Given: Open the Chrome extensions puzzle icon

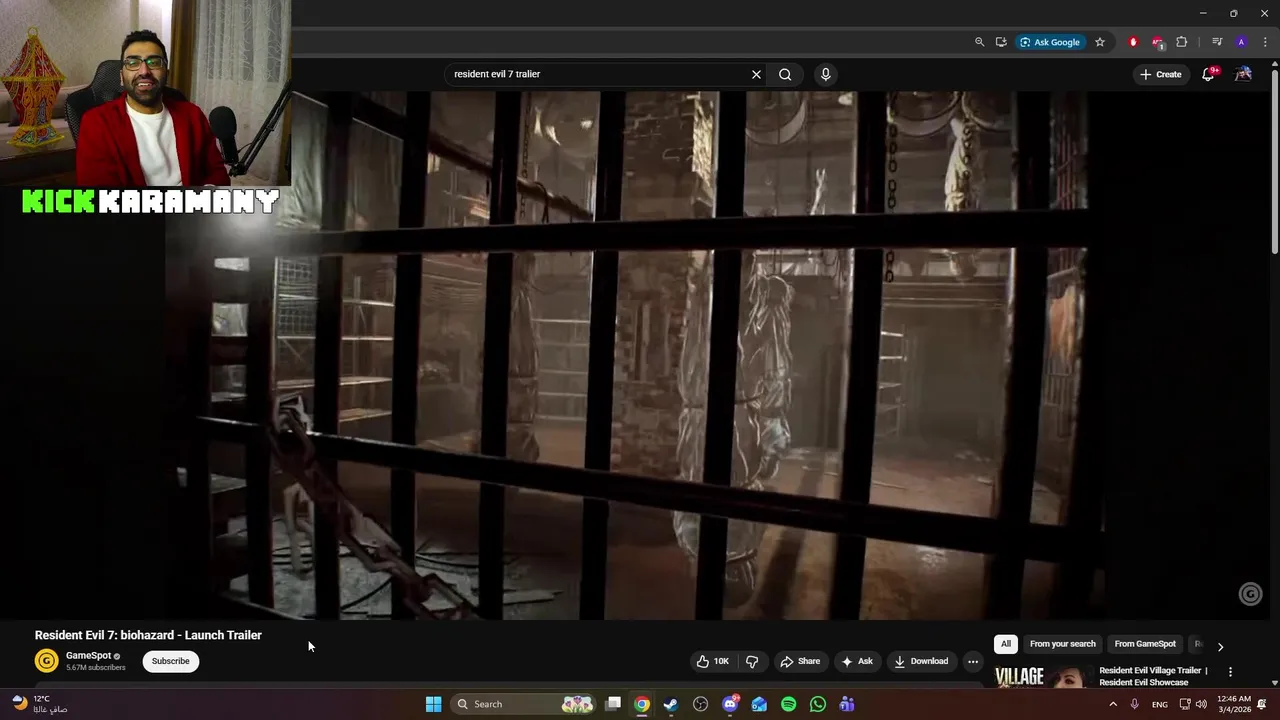Looking at the screenshot, I should pyautogui.click(x=1182, y=42).
